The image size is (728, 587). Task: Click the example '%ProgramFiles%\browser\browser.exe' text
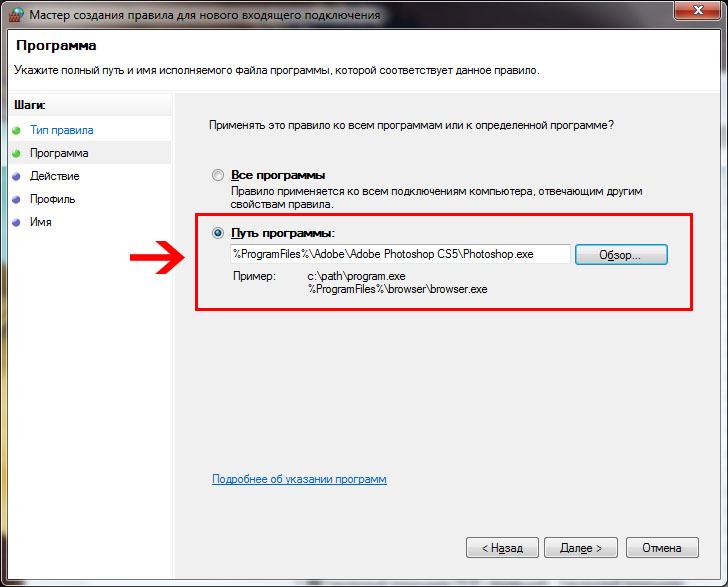click(398, 289)
